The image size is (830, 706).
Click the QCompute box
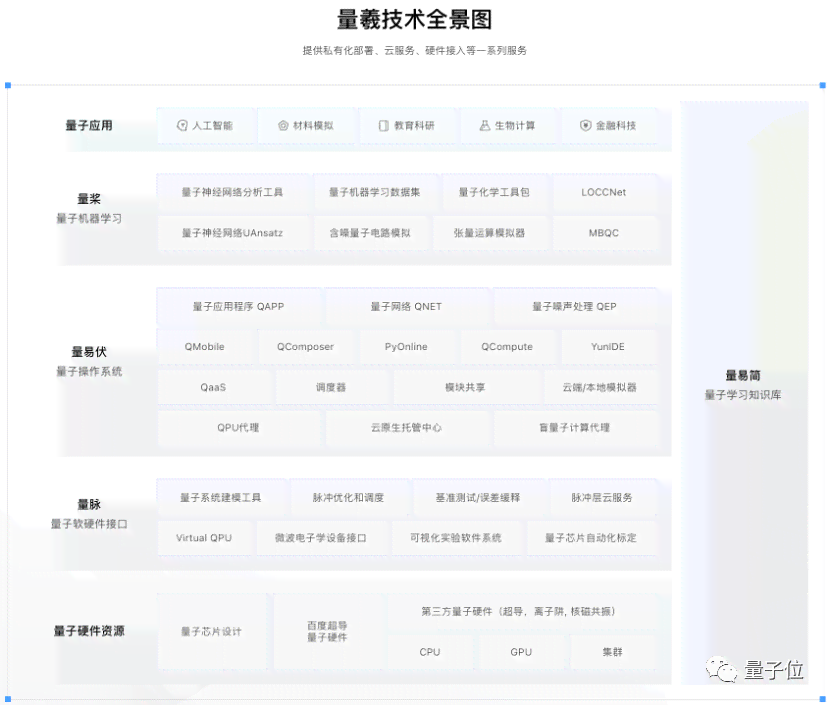(507, 347)
